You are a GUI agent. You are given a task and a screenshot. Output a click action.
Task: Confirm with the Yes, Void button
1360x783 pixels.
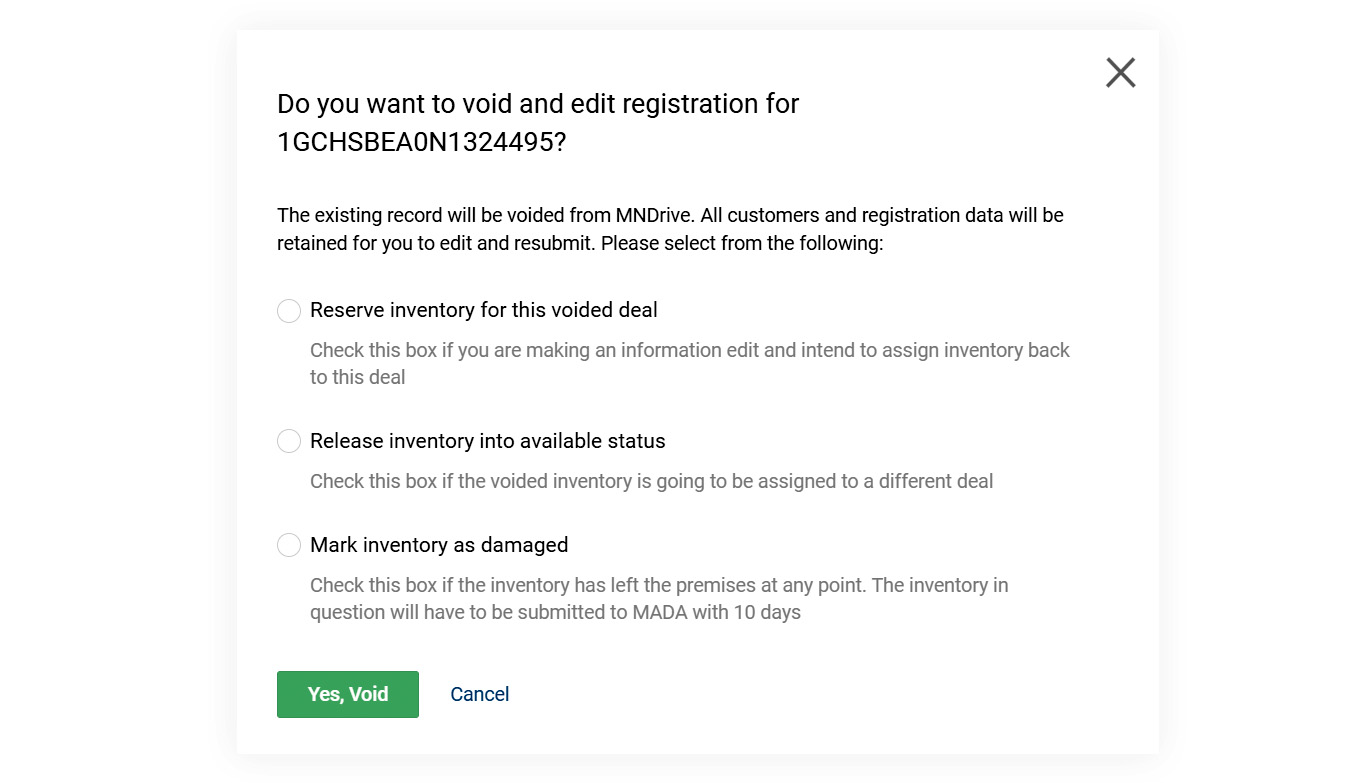[347, 694]
